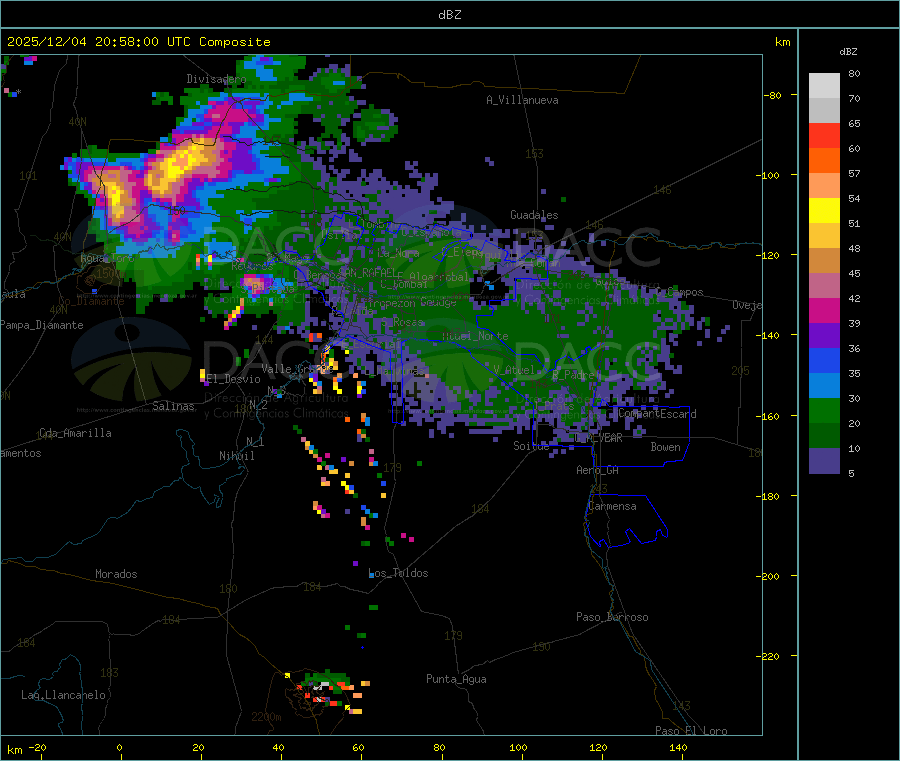Screen dimensions: 900x761
Task: Click the Divisadero map label
Action: pyautogui.click(x=216, y=79)
